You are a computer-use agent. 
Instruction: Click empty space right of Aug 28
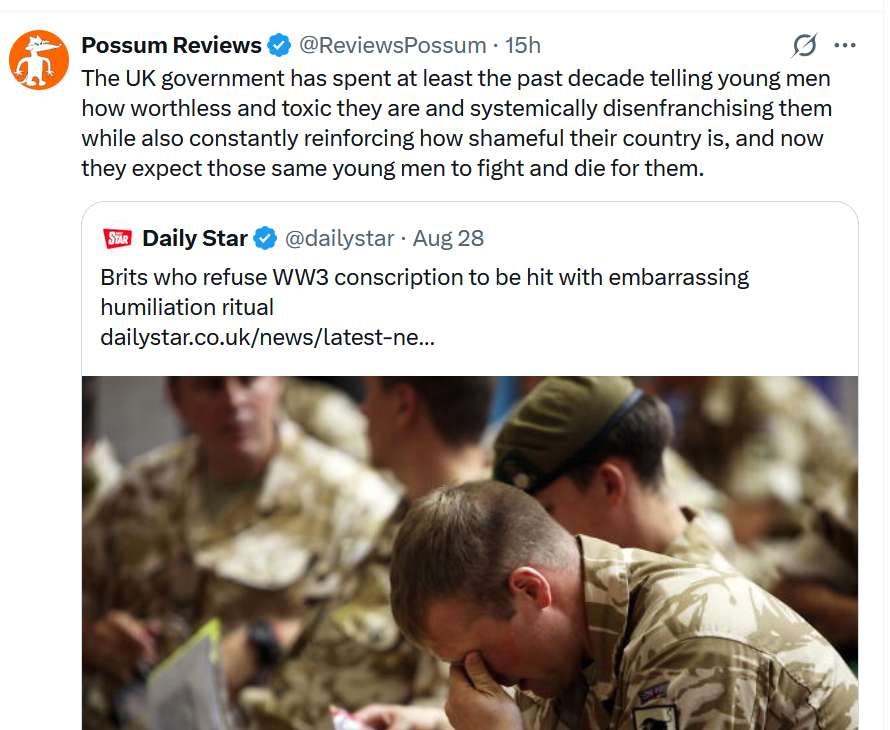pyautogui.click(x=670, y=238)
